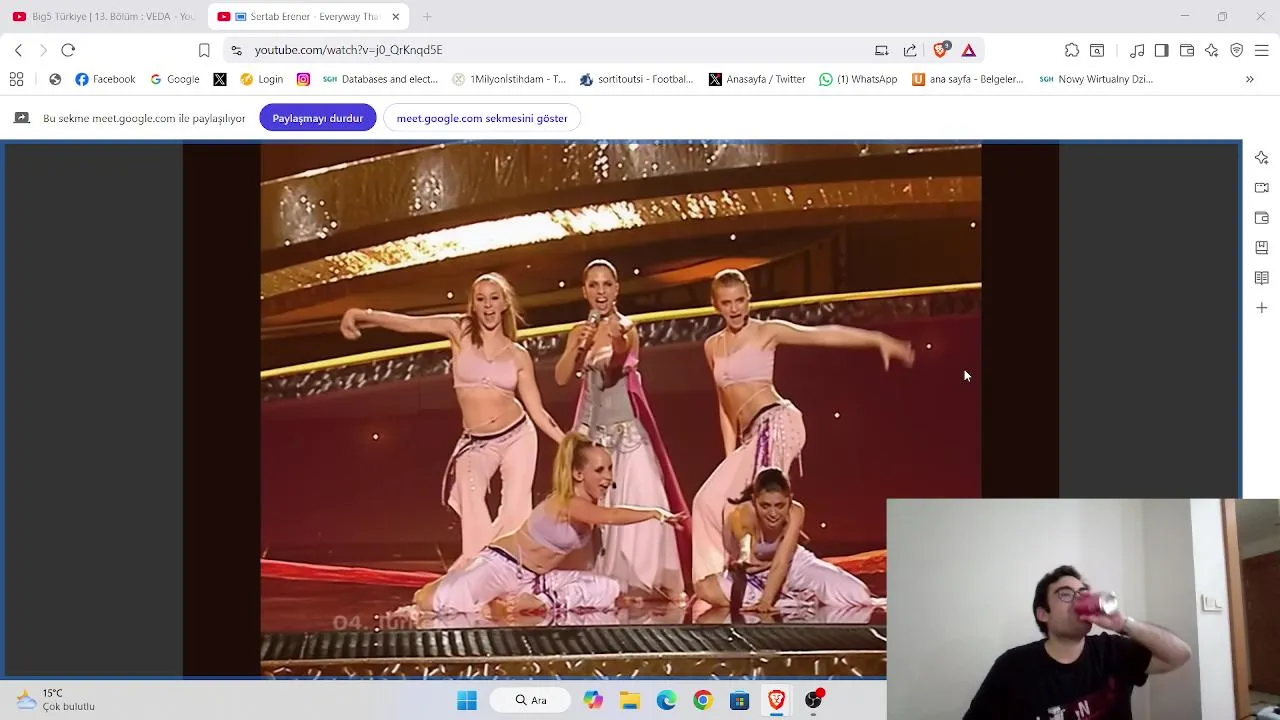Screen dimensions: 1280x720
Task: Open the Instagram bookmark icon
Action: pyautogui.click(x=303, y=79)
